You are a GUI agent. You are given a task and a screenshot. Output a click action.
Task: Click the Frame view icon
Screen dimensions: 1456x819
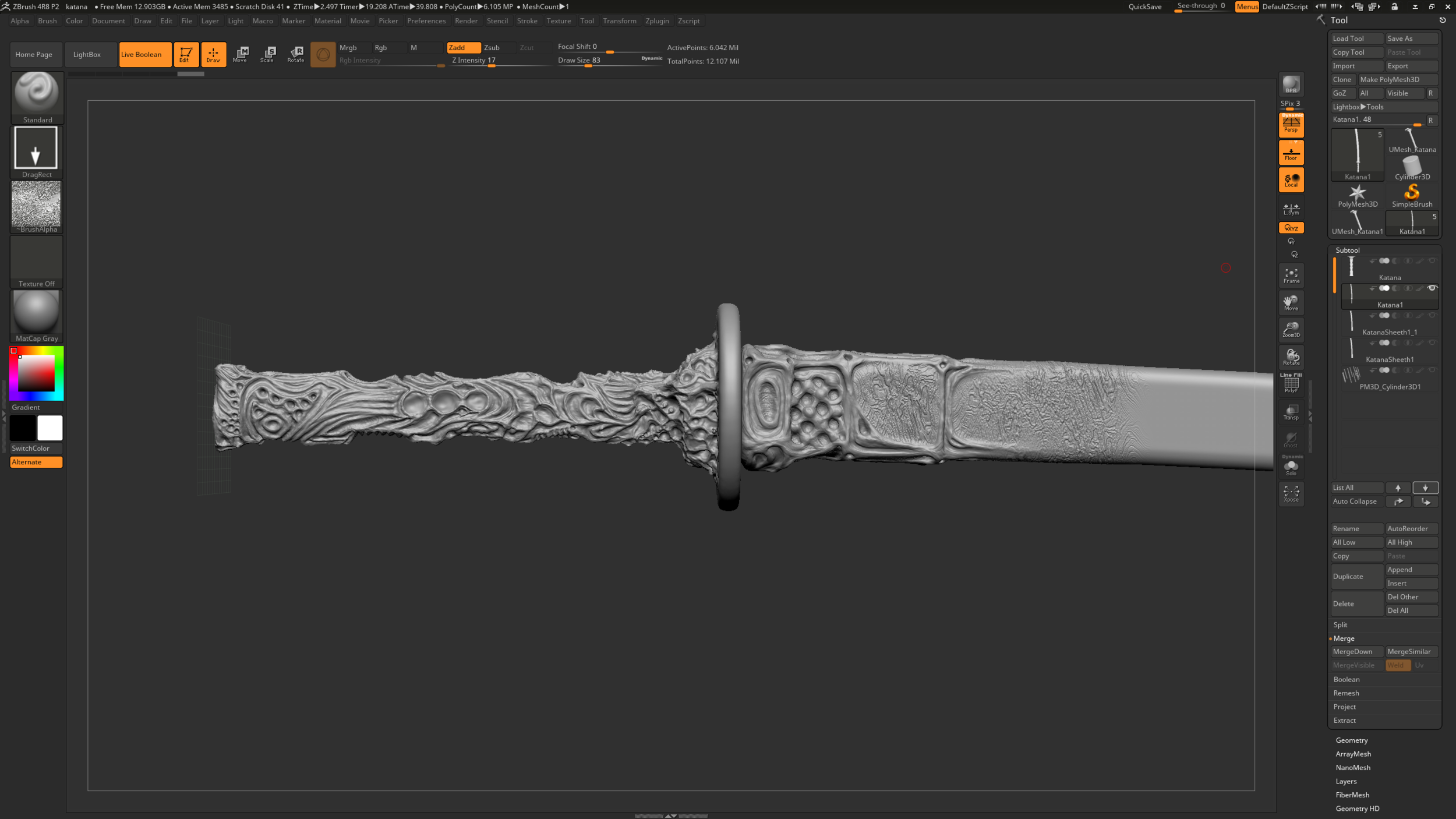tap(1291, 276)
